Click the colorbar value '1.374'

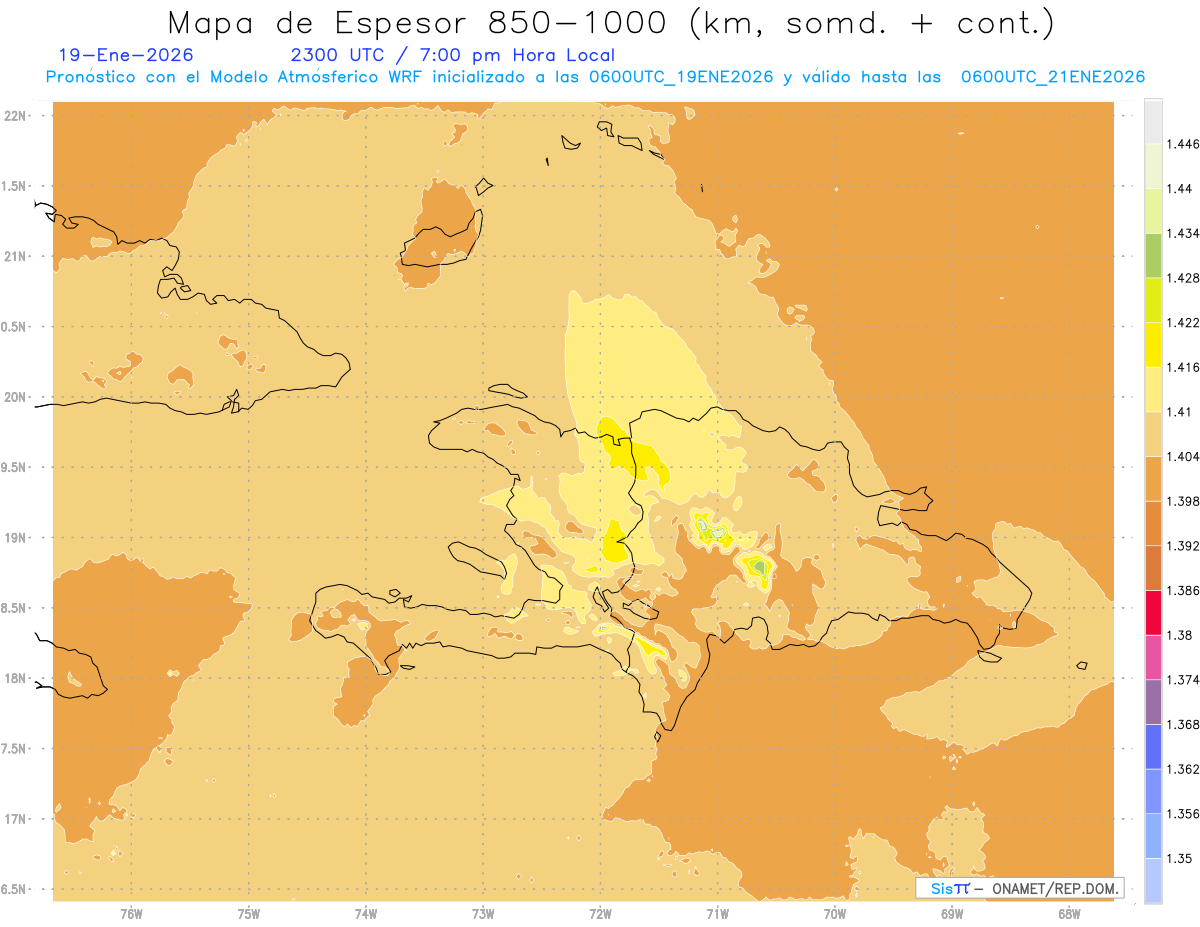tap(1183, 679)
